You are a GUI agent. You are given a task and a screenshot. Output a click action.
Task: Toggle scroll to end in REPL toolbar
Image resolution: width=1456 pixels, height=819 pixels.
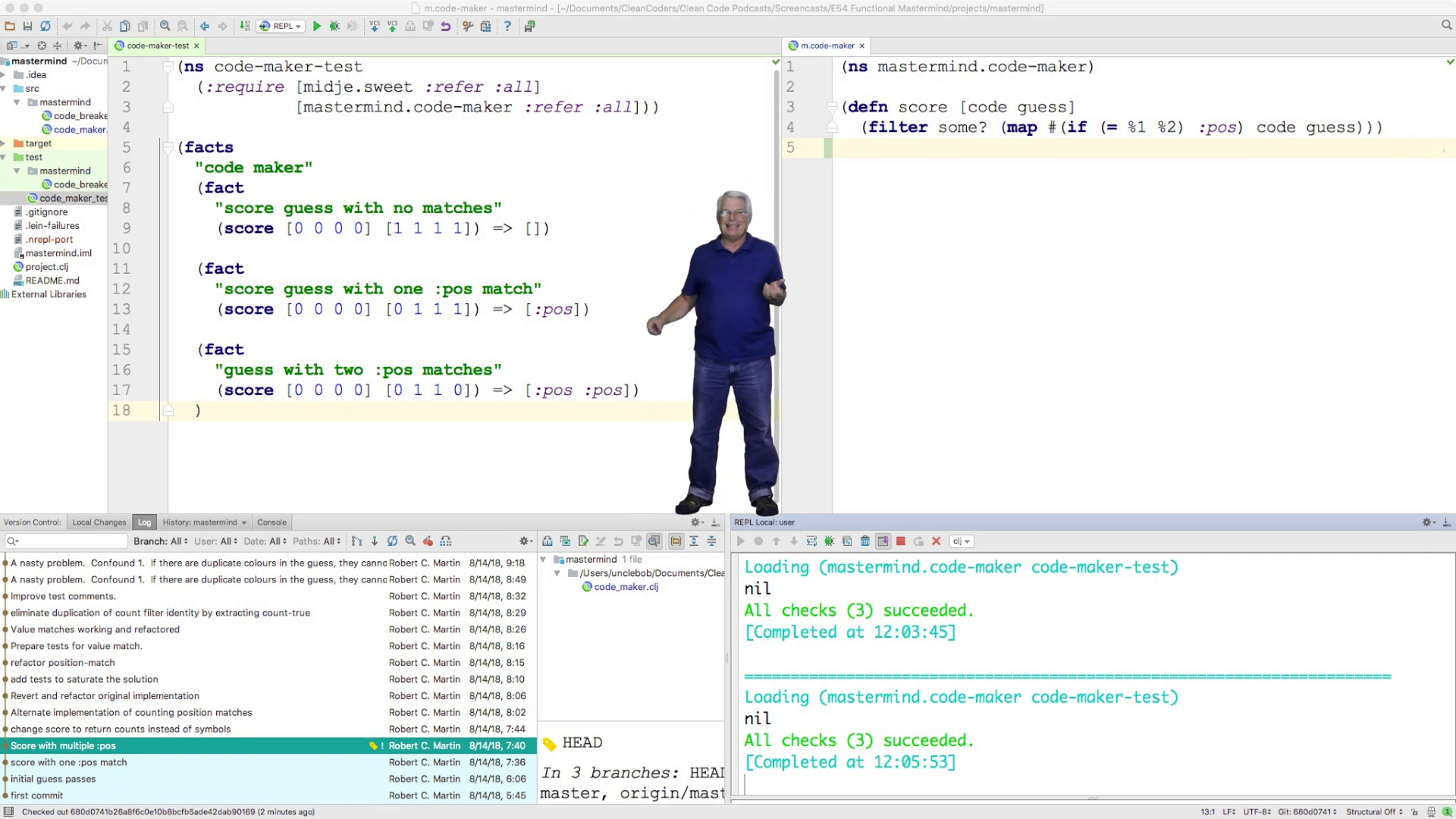(x=883, y=541)
